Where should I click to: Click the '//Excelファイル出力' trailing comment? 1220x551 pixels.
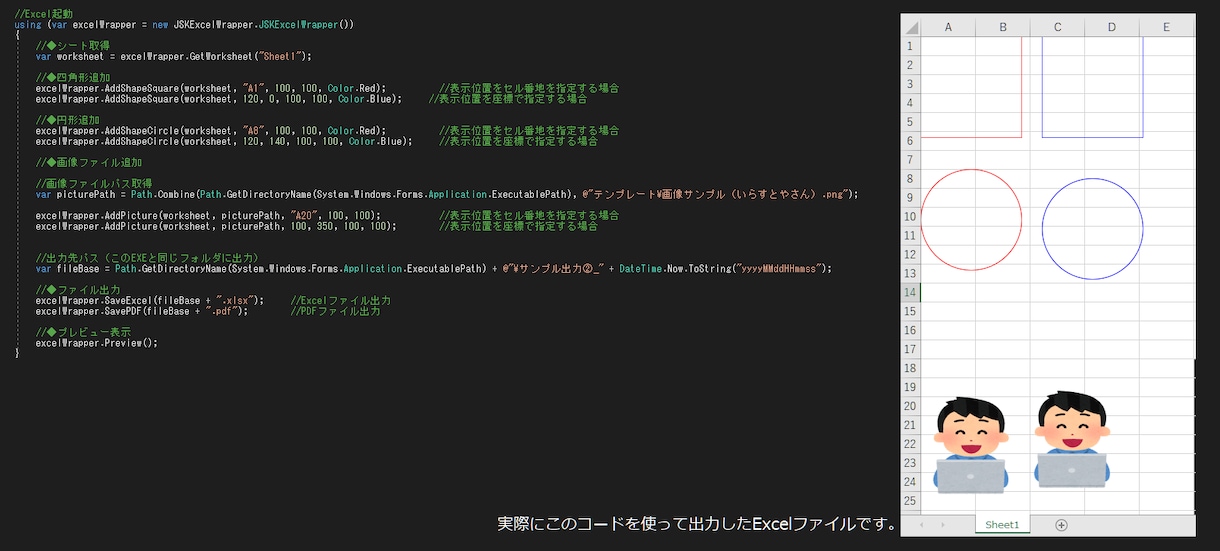pos(341,300)
